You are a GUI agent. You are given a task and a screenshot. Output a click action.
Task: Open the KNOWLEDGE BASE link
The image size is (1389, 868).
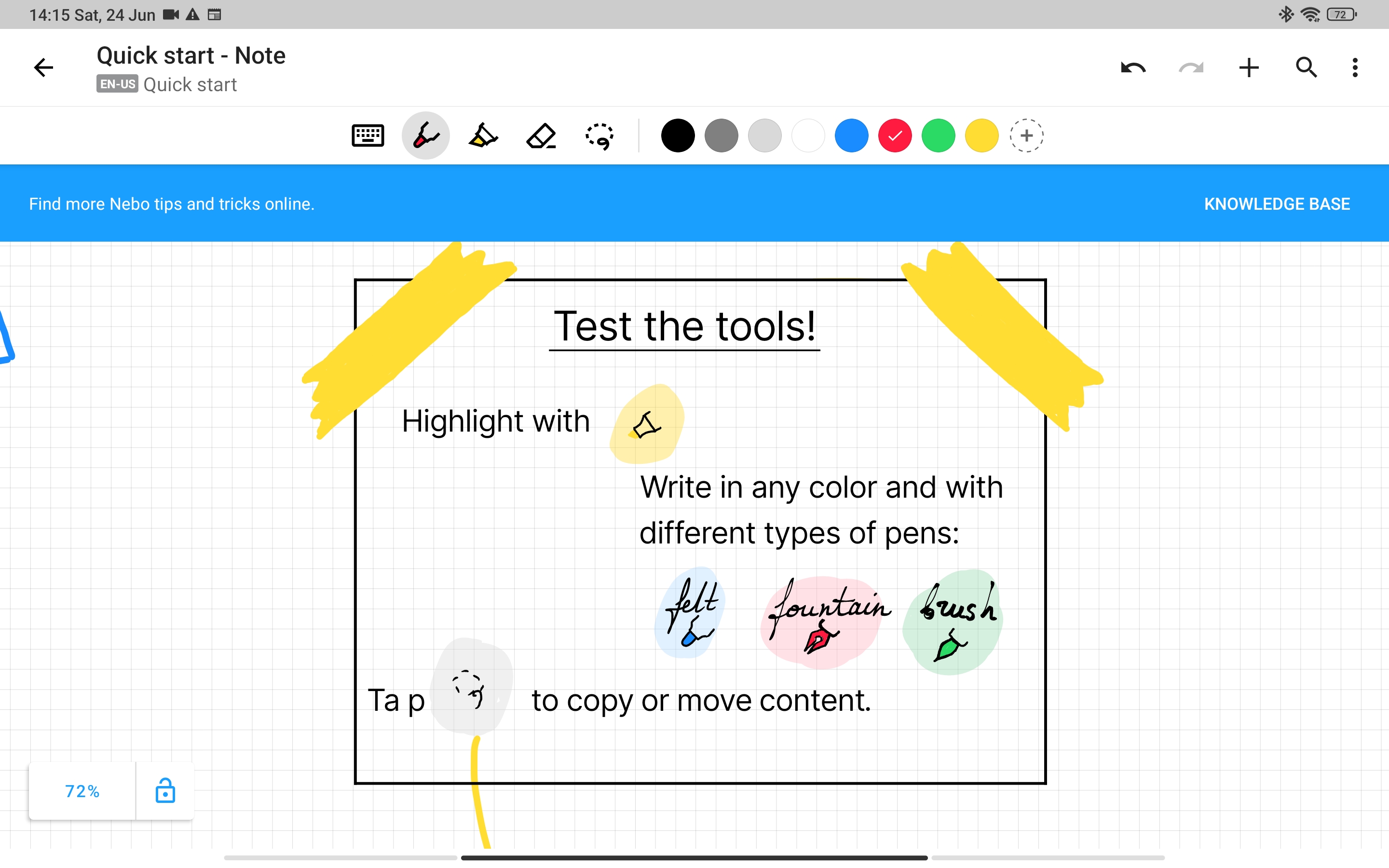[1277, 203]
